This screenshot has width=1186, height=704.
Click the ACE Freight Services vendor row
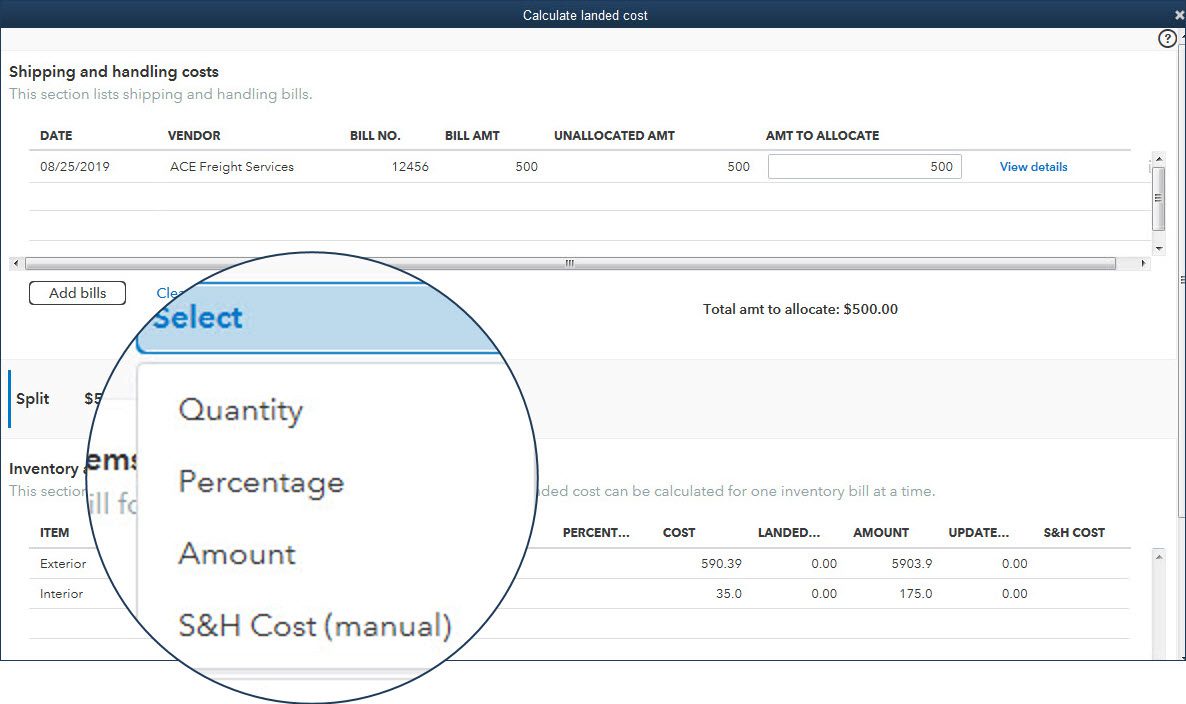point(232,167)
